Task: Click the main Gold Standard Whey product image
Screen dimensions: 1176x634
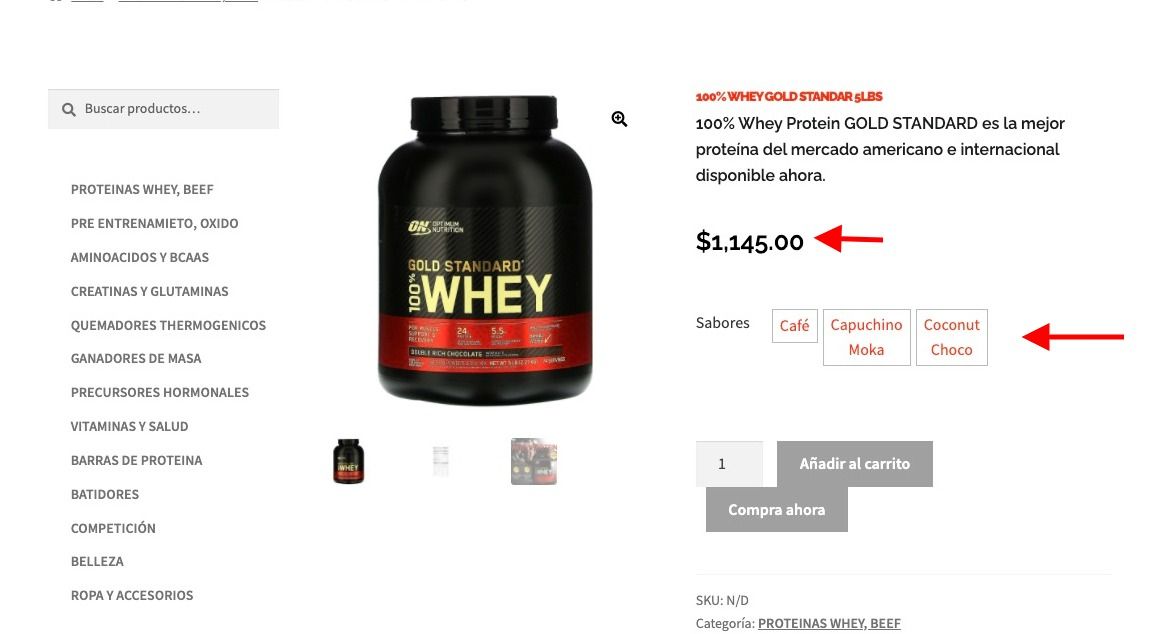Action: tap(484, 250)
